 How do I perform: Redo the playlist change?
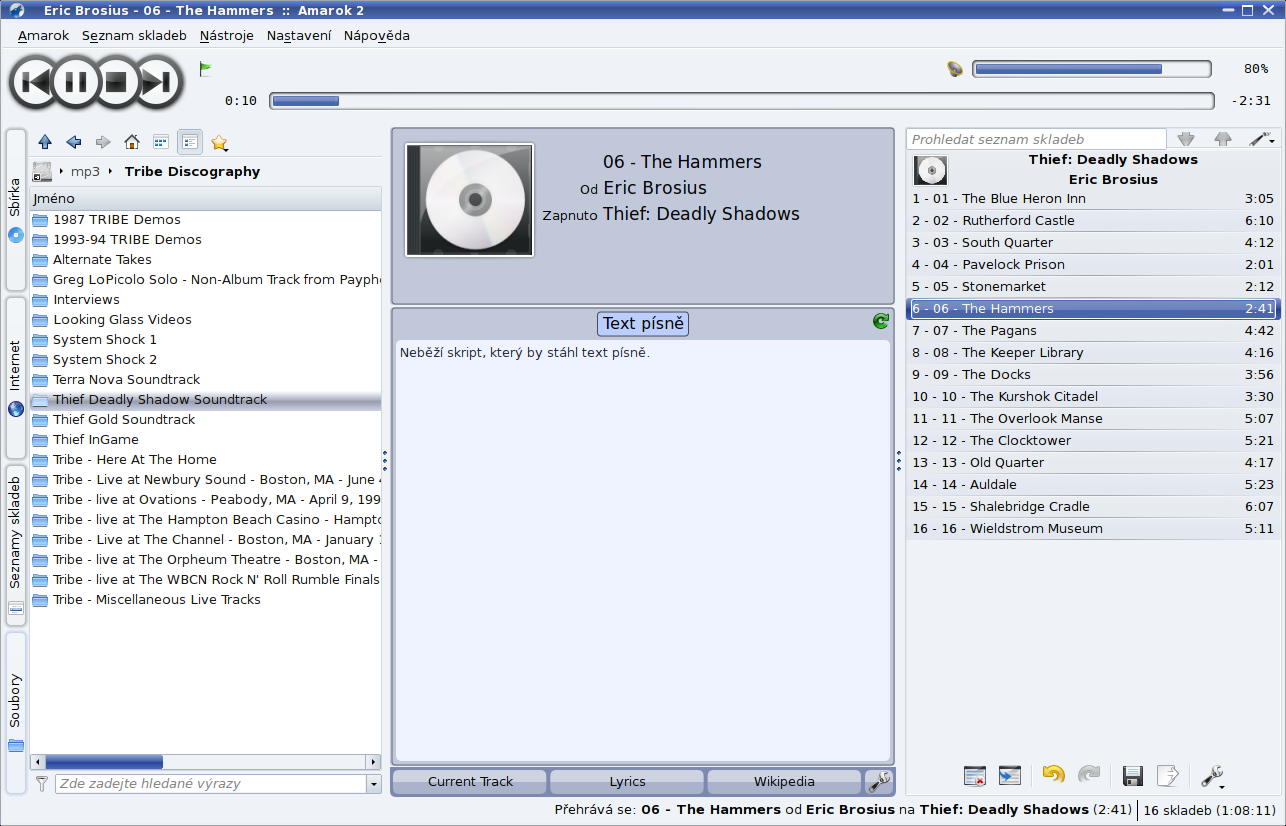coord(1089,775)
